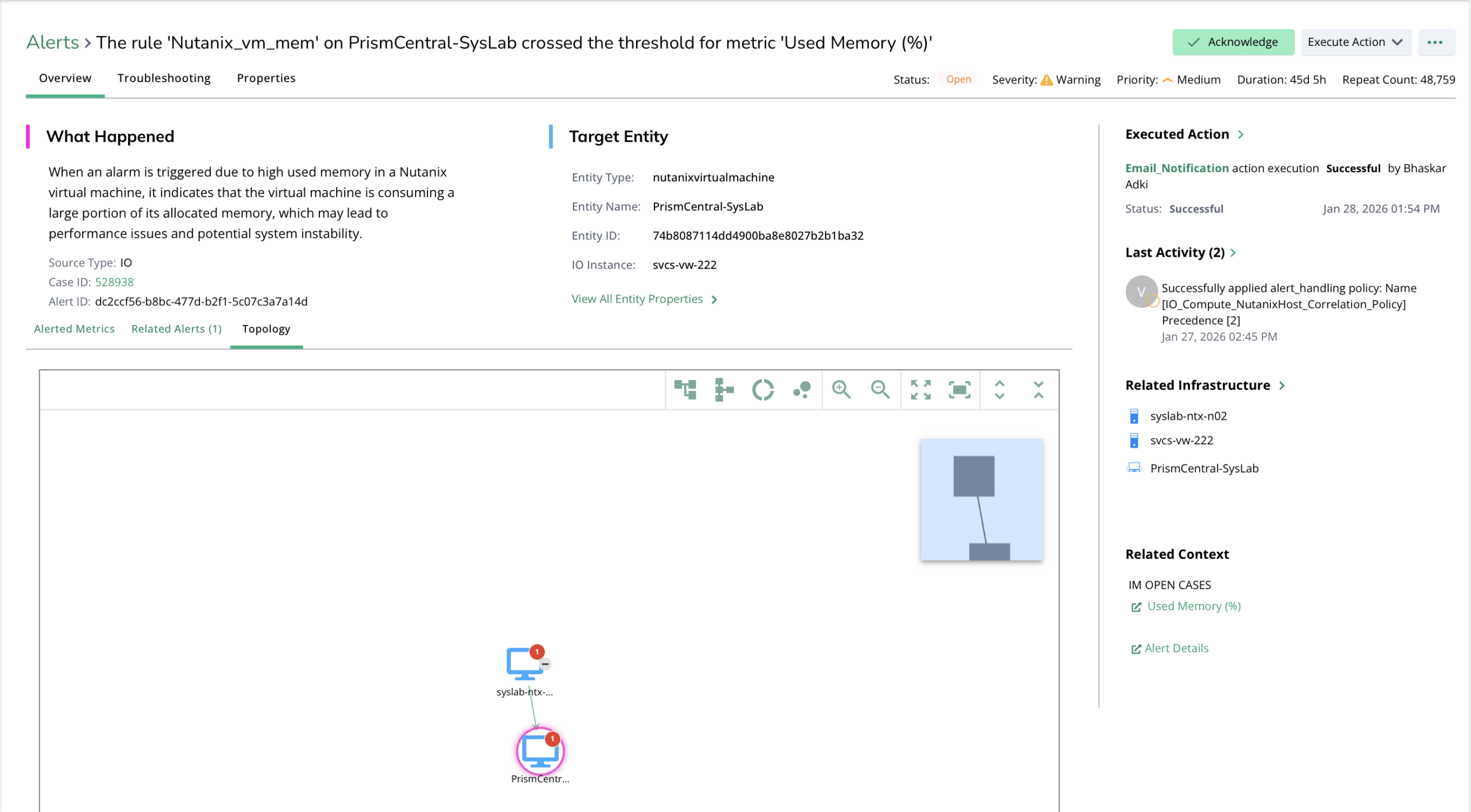Click the IO Instance value svcs-vw-222
The height and width of the screenshot is (812, 1471).
[x=684, y=265]
